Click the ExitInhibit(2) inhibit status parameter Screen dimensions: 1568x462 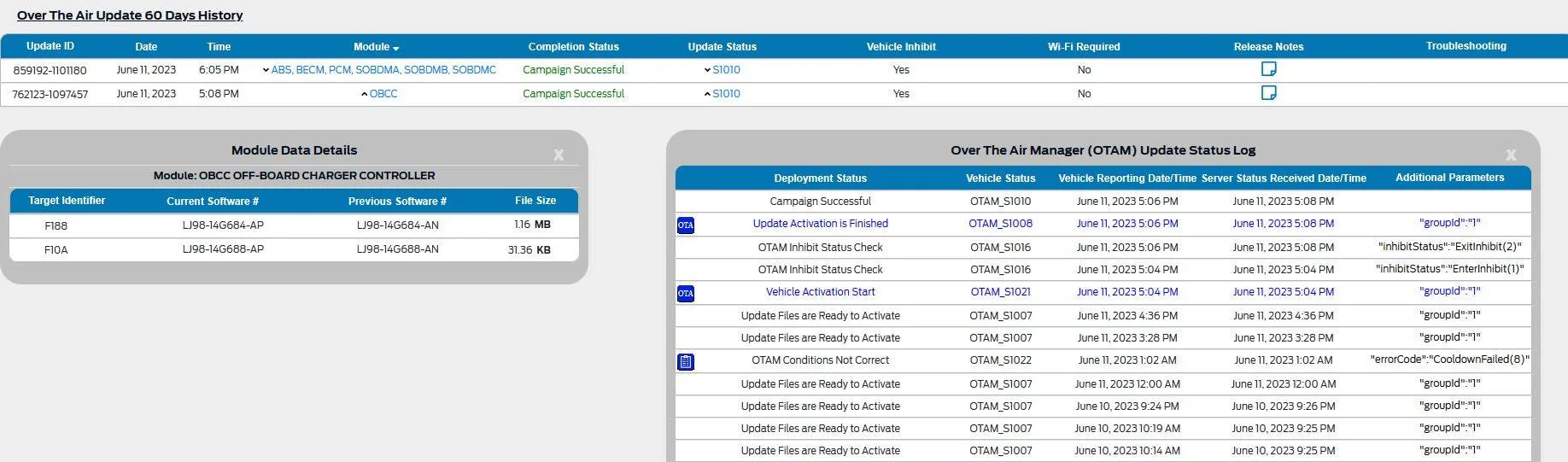coord(1450,247)
